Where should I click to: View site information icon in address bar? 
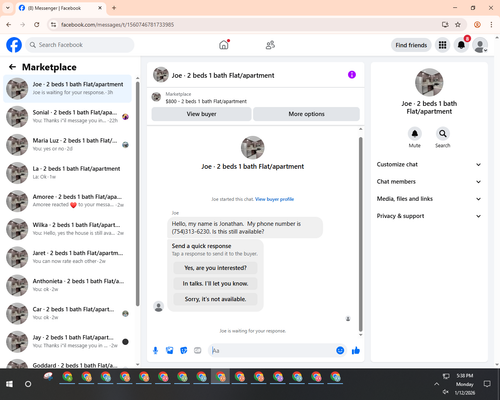tap(53, 25)
